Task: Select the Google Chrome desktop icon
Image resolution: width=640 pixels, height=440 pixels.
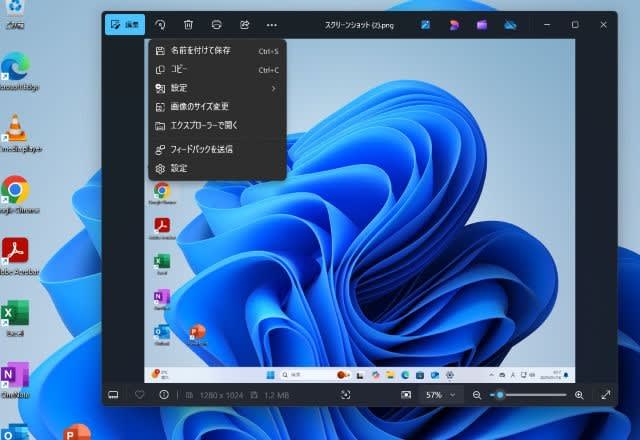Action: click(16, 195)
